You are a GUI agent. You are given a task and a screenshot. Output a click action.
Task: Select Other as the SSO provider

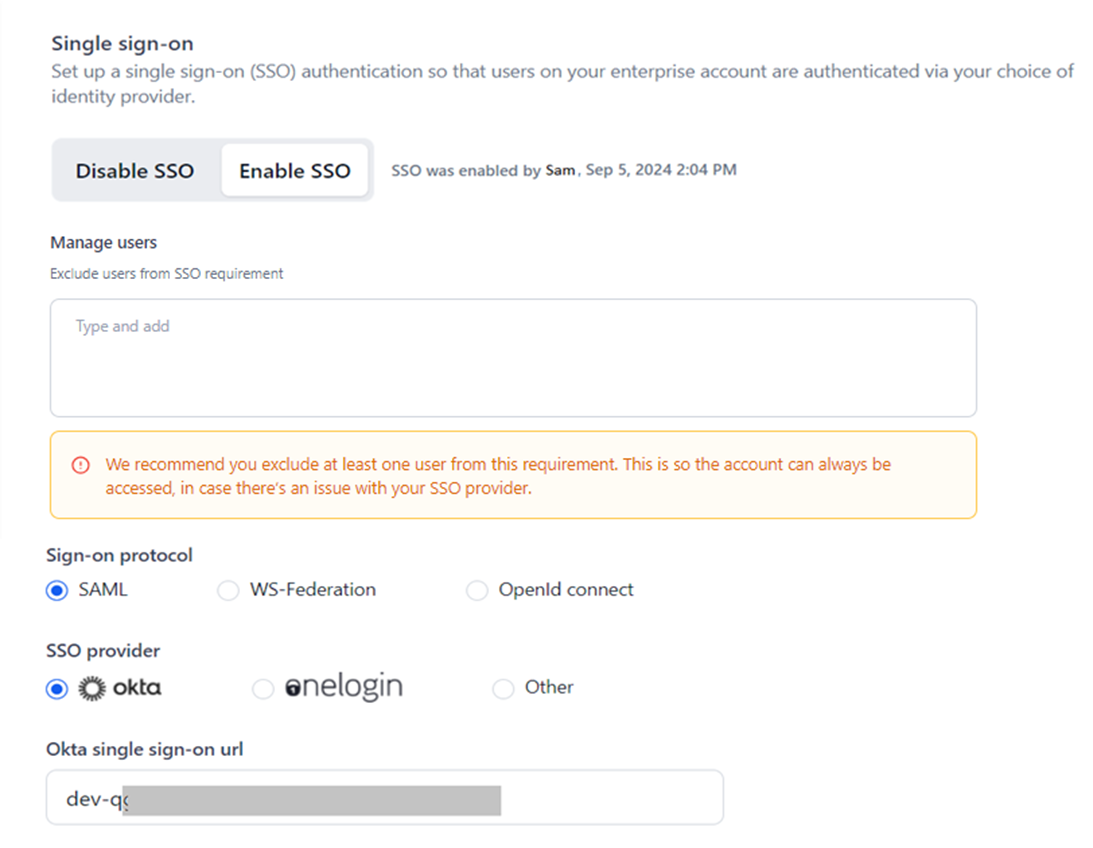click(503, 688)
